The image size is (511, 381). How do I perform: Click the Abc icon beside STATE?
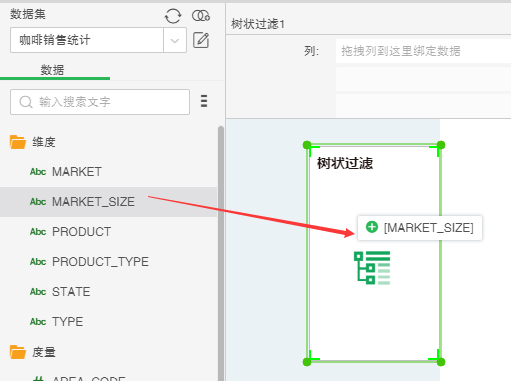click(x=38, y=292)
